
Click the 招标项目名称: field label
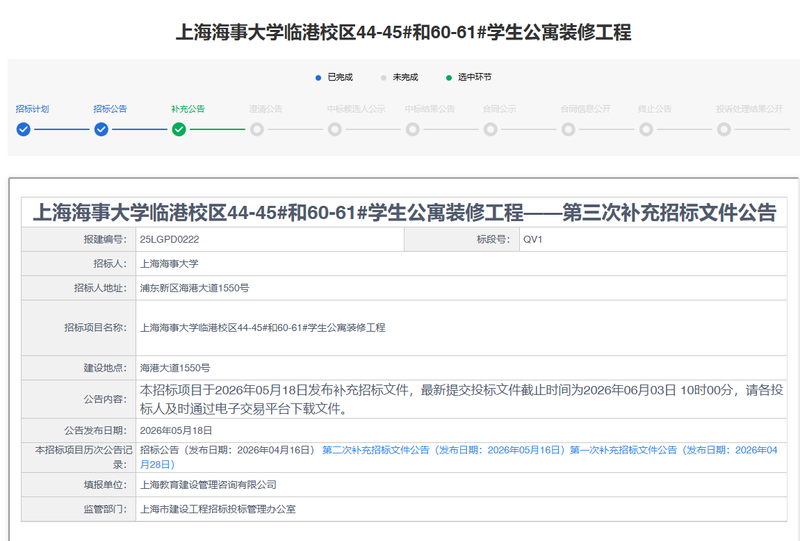tap(95, 328)
